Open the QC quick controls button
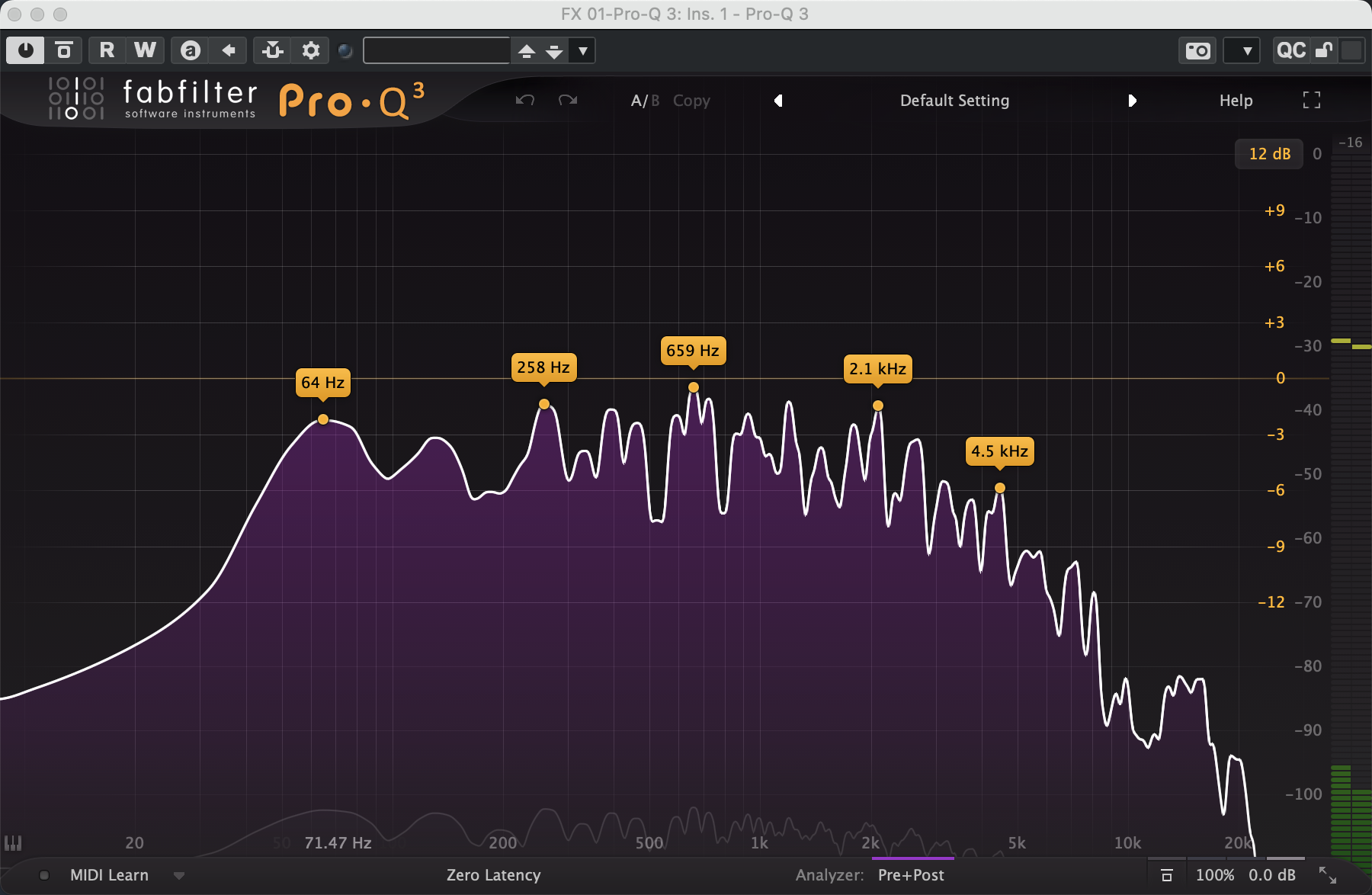 coord(1291,50)
